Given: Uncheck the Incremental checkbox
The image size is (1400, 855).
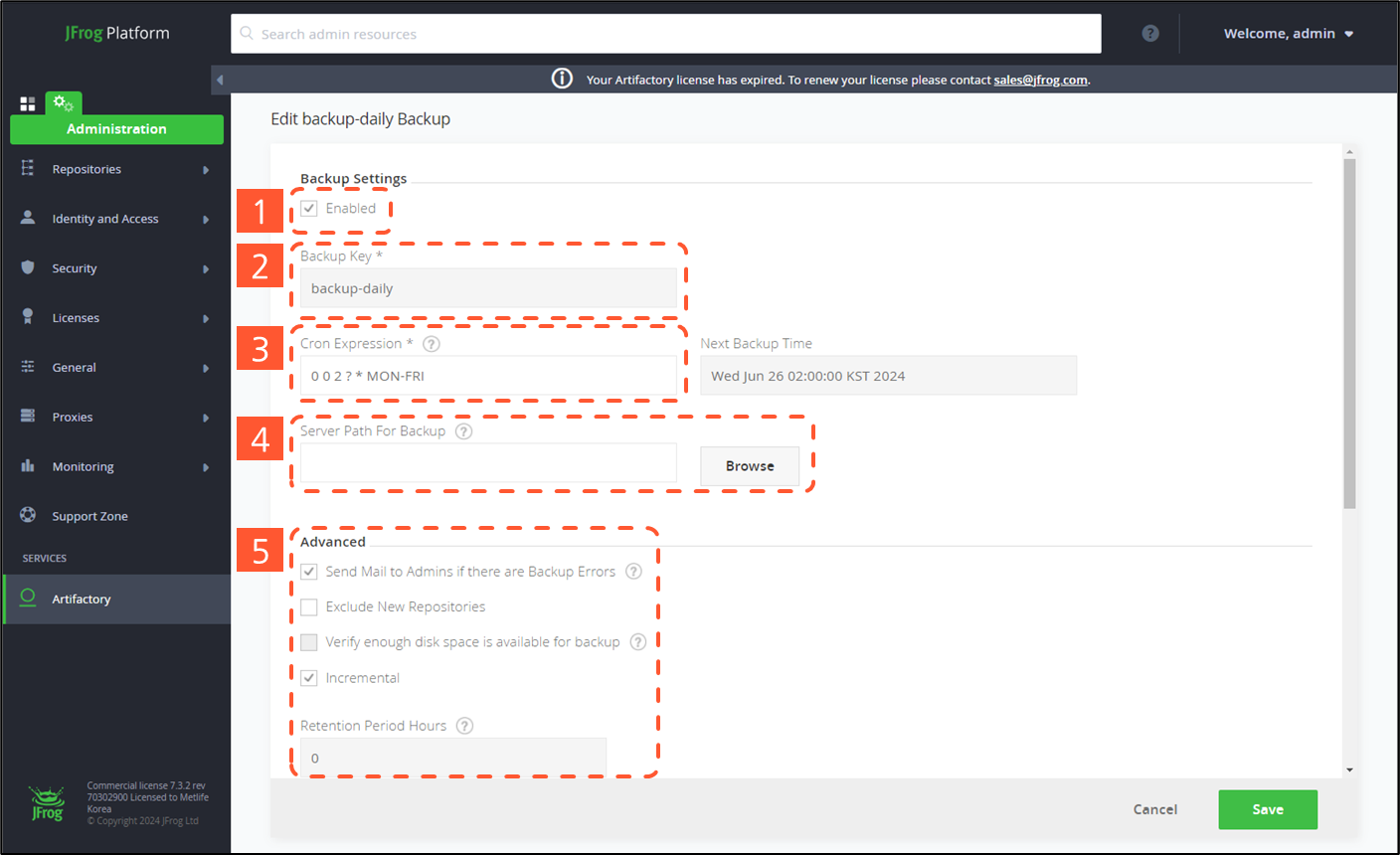Looking at the screenshot, I should point(309,678).
